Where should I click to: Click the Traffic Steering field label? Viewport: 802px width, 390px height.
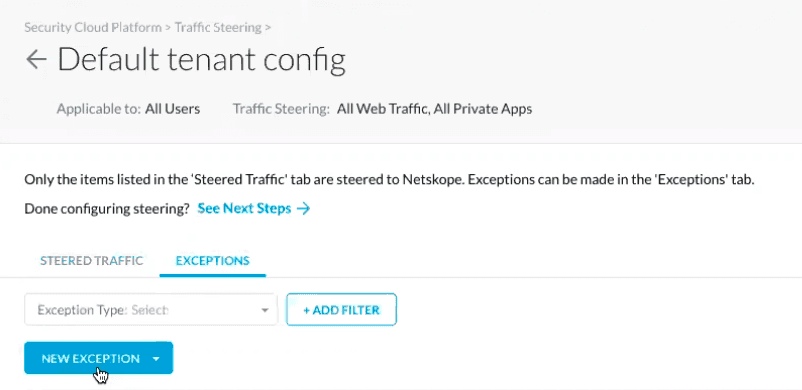pos(281,109)
